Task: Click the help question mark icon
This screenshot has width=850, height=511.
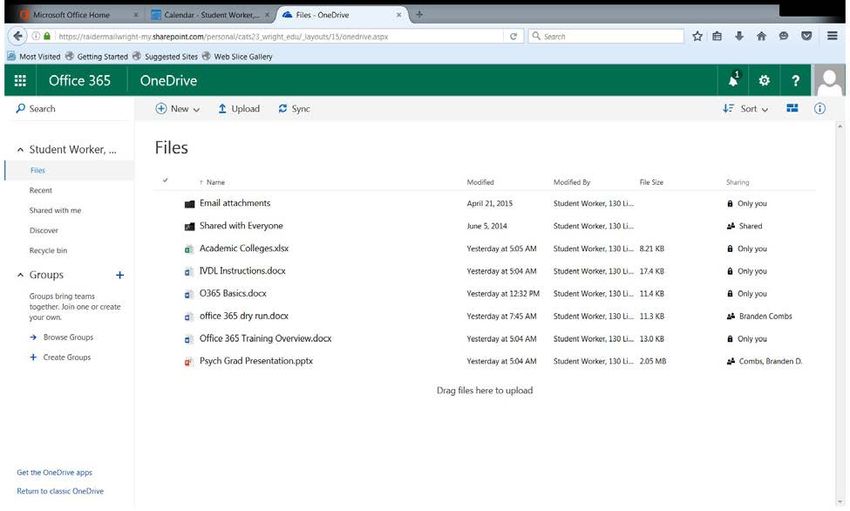Action: pos(795,81)
